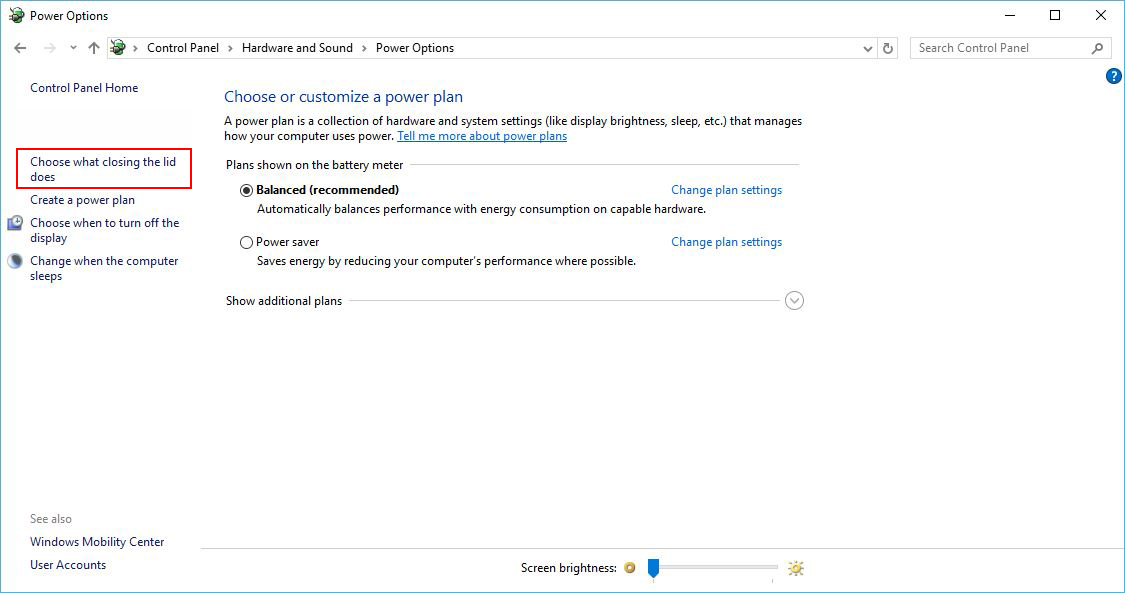Image resolution: width=1125 pixels, height=593 pixels.
Task: Click the low brightness sun icon
Action: tap(630, 568)
